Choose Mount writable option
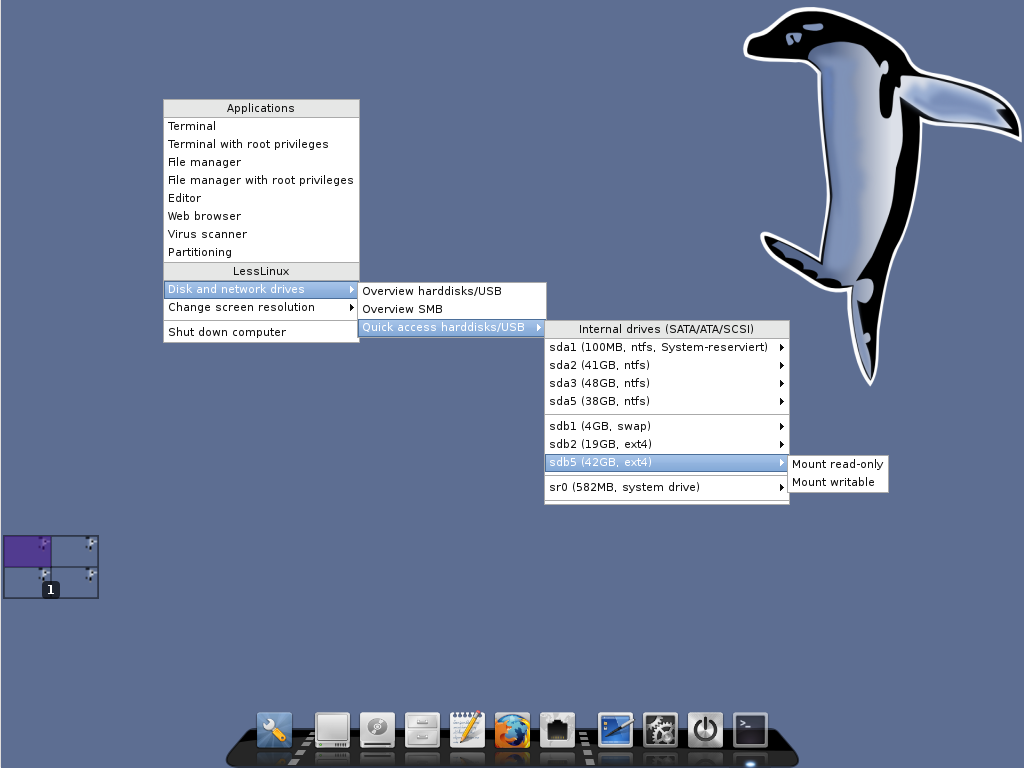This screenshot has width=1024, height=768. (x=833, y=482)
